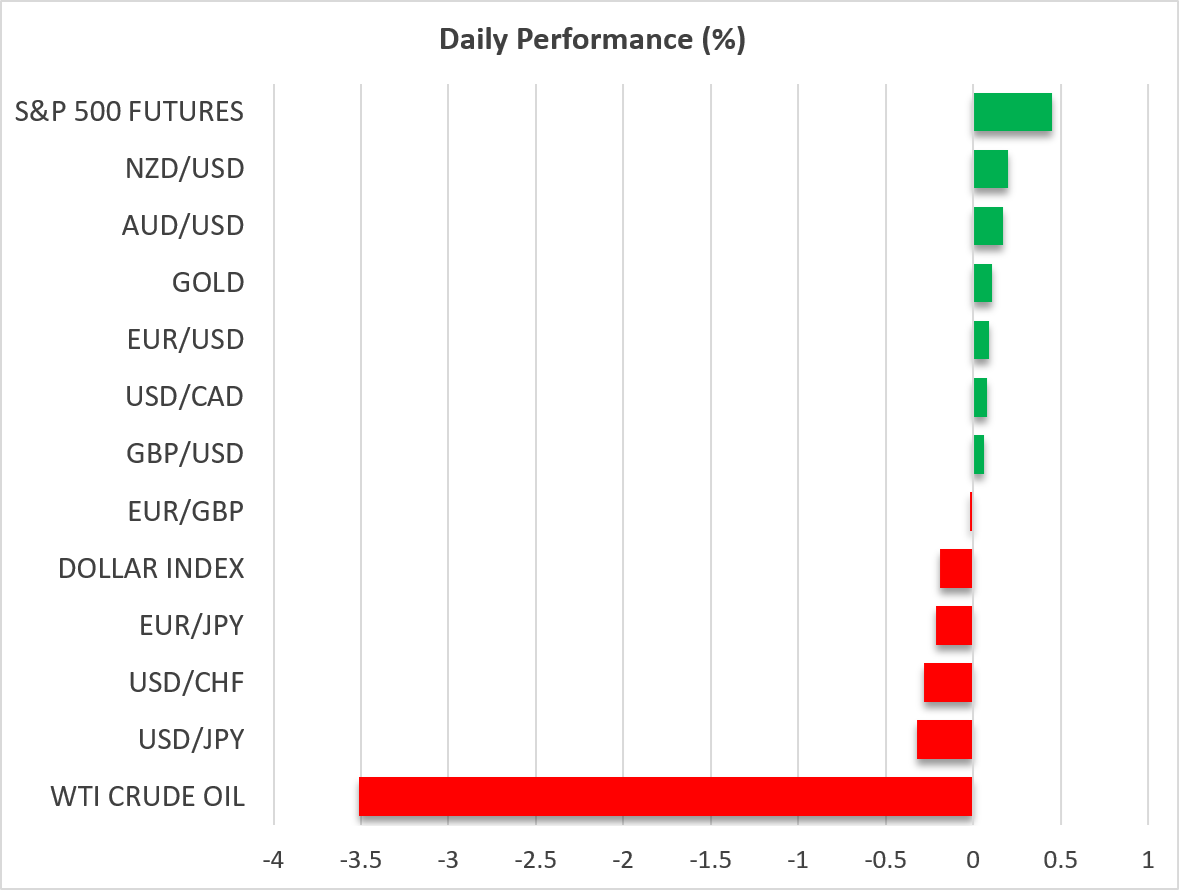Click the green AUD/USD bar
Viewport: 1179px width, 890px height.
[988, 226]
